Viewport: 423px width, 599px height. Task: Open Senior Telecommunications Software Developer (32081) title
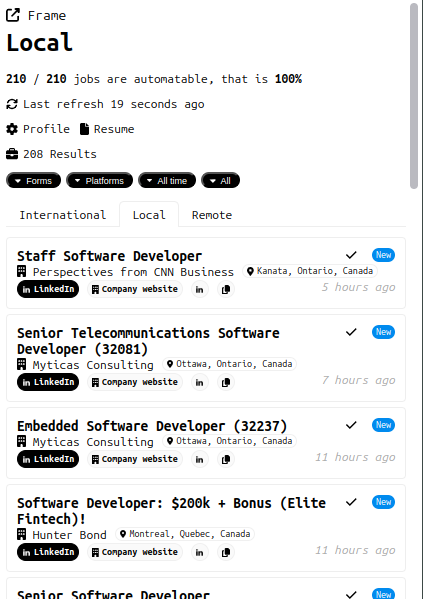(148, 341)
